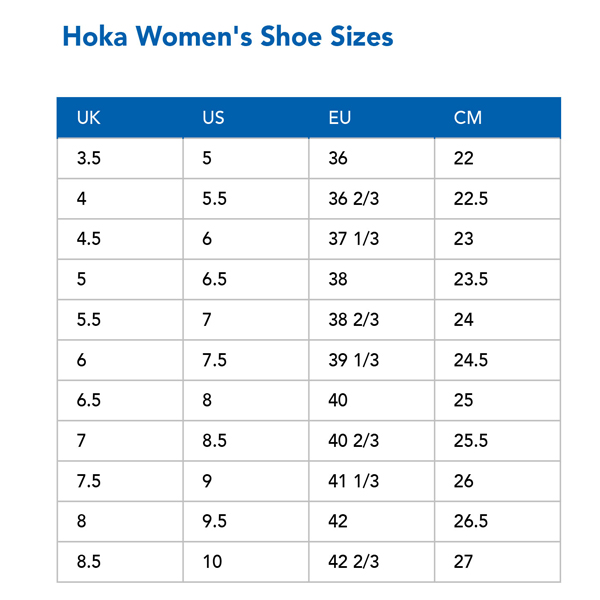600x600 pixels.
Task: Select the US column header
Action: [246, 117]
